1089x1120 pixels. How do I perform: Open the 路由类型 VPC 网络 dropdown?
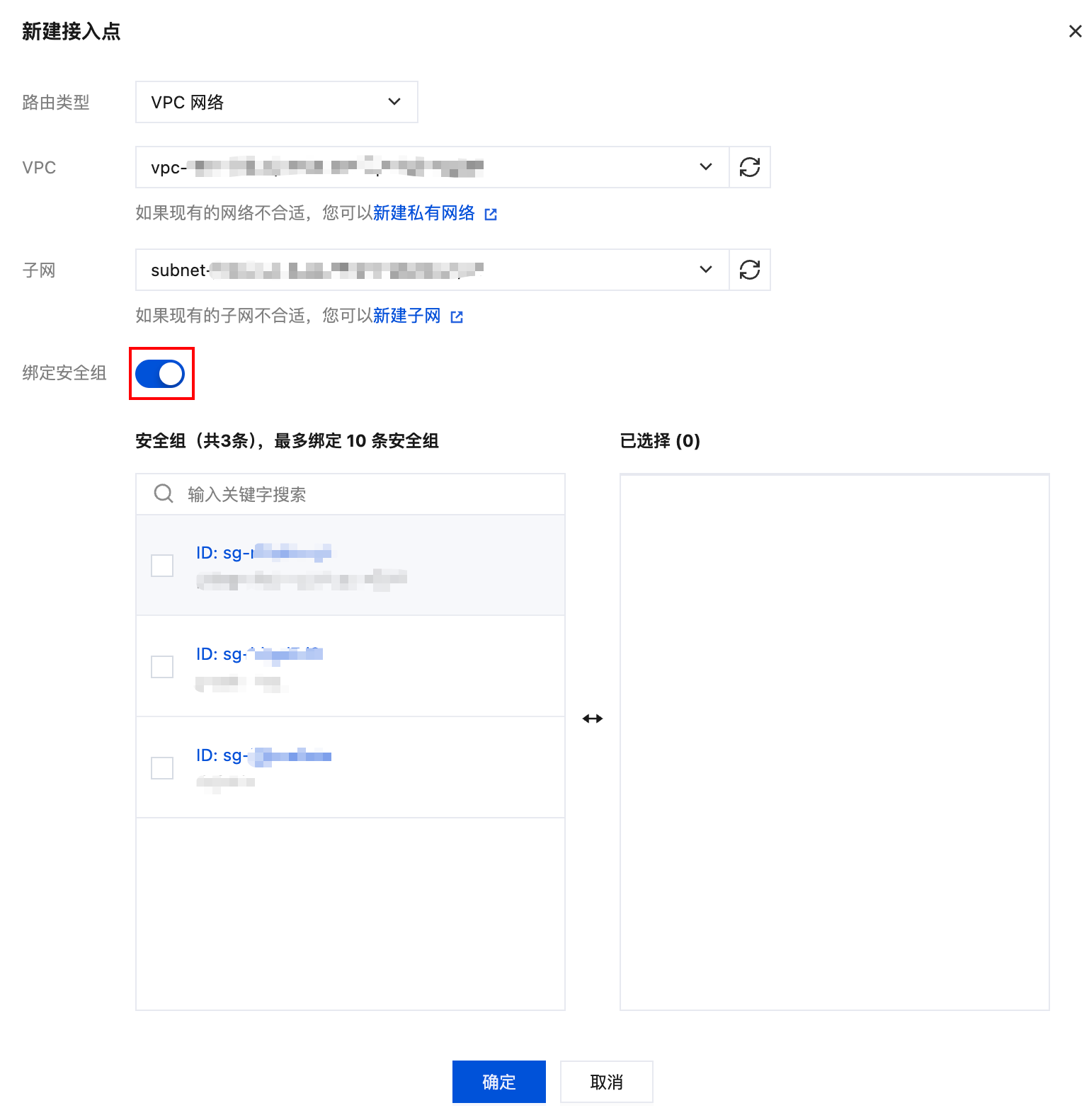[277, 102]
